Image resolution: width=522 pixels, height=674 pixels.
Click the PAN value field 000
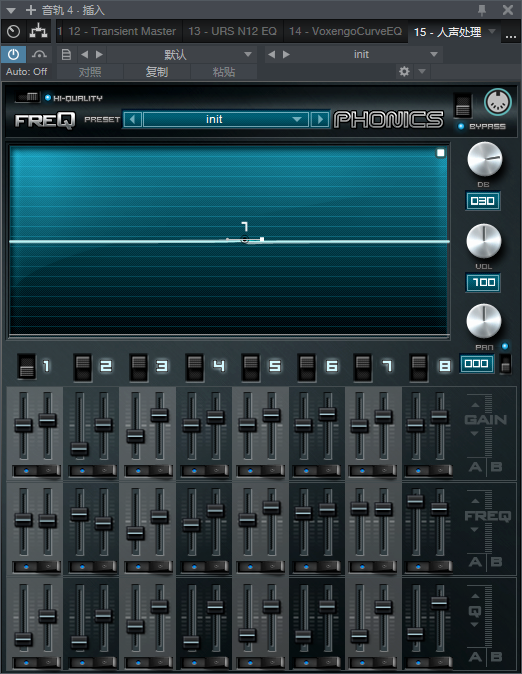point(476,364)
